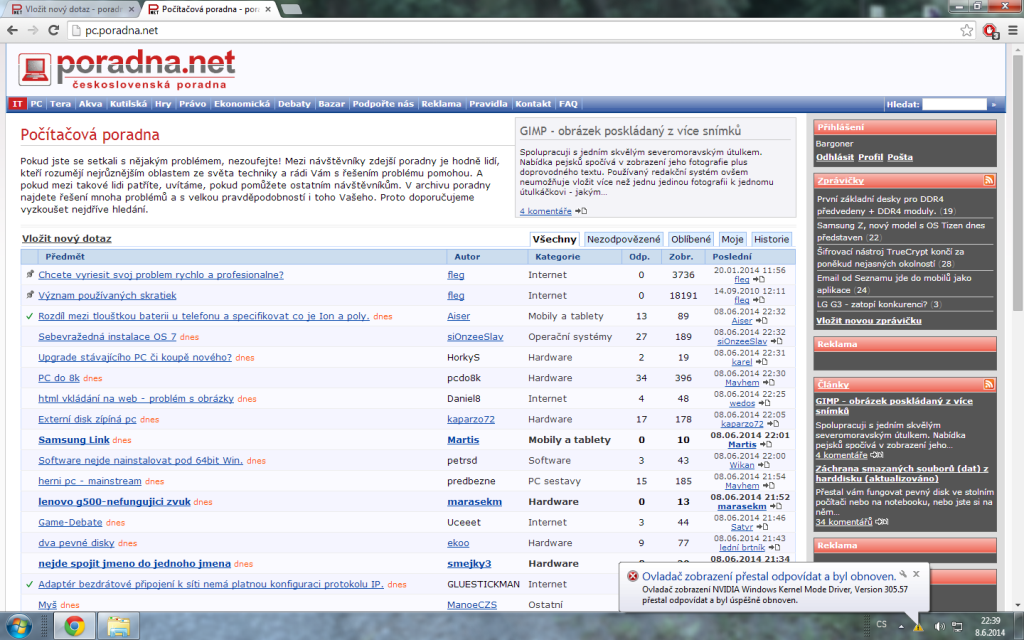Open Chrome menu hamburger icon
This screenshot has height=640, width=1024.
click(1013, 30)
